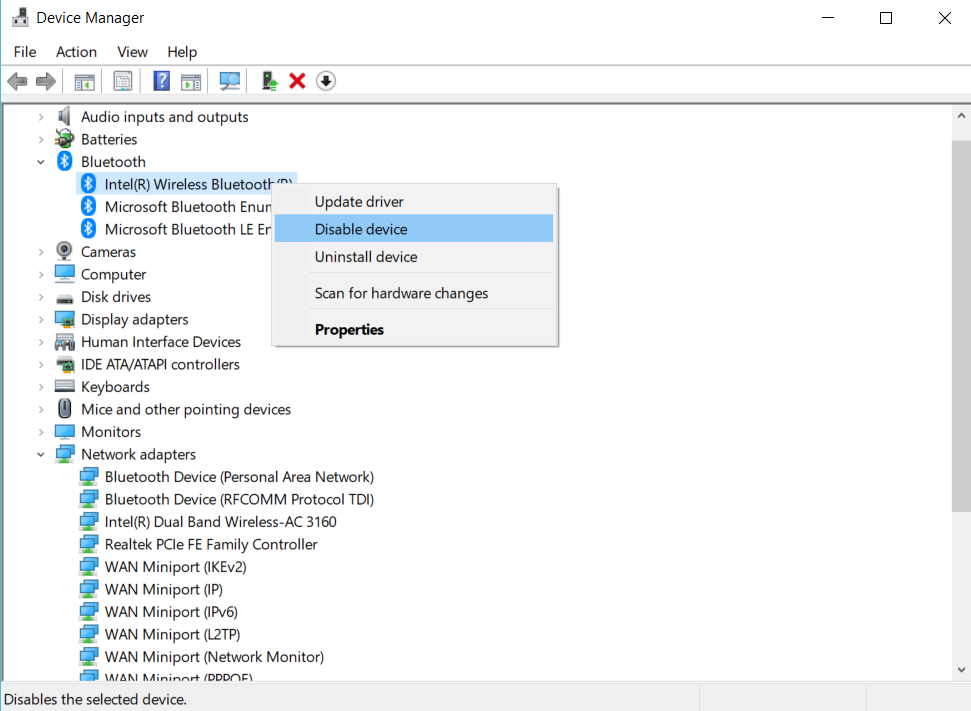The height and width of the screenshot is (711, 971).
Task: Click the Update device driver toolbar icon
Action: coord(269,81)
